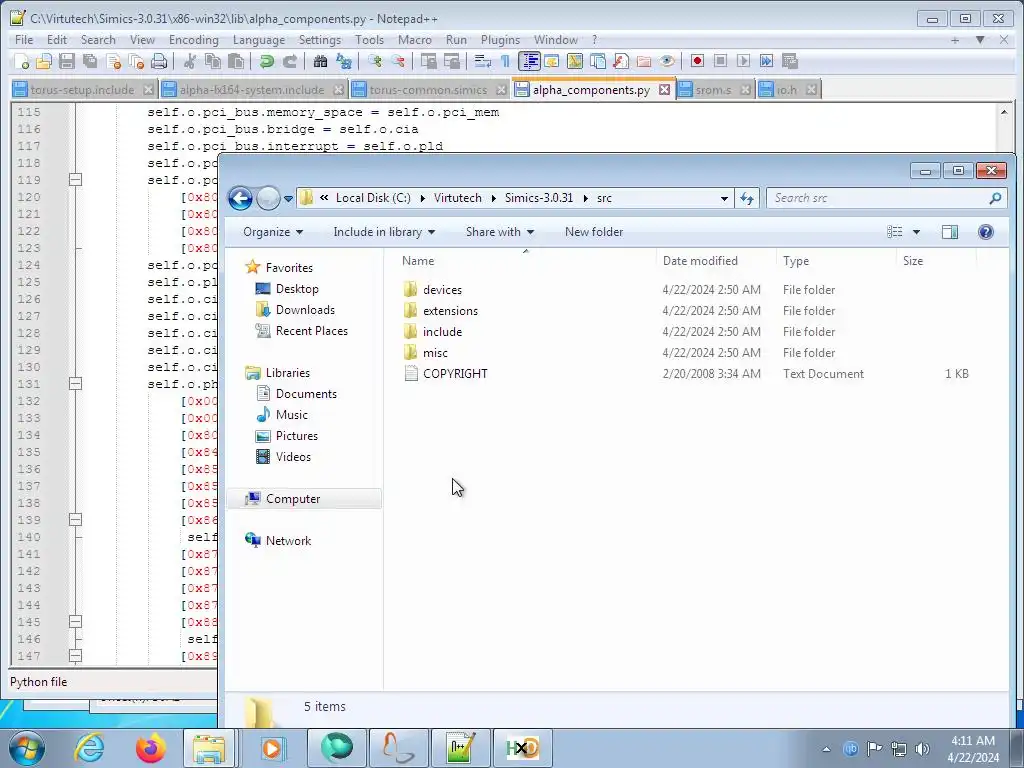Click the Open file toolbar icon
The height and width of the screenshot is (768, 1024).
point(44,61)
